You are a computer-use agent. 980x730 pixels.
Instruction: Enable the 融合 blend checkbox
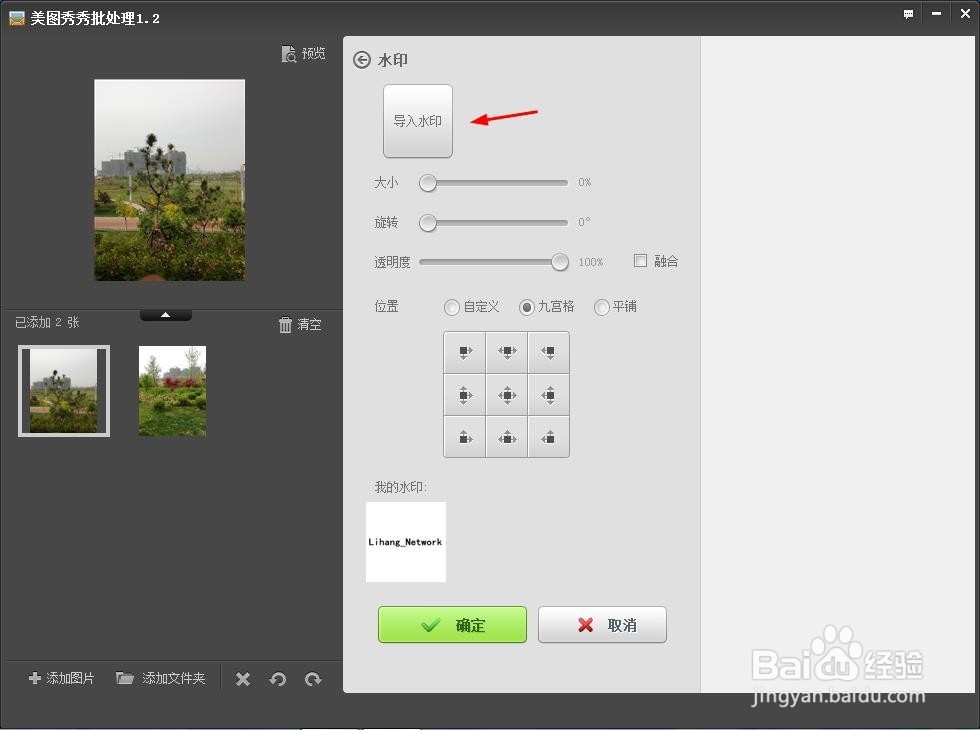(639, 260)
